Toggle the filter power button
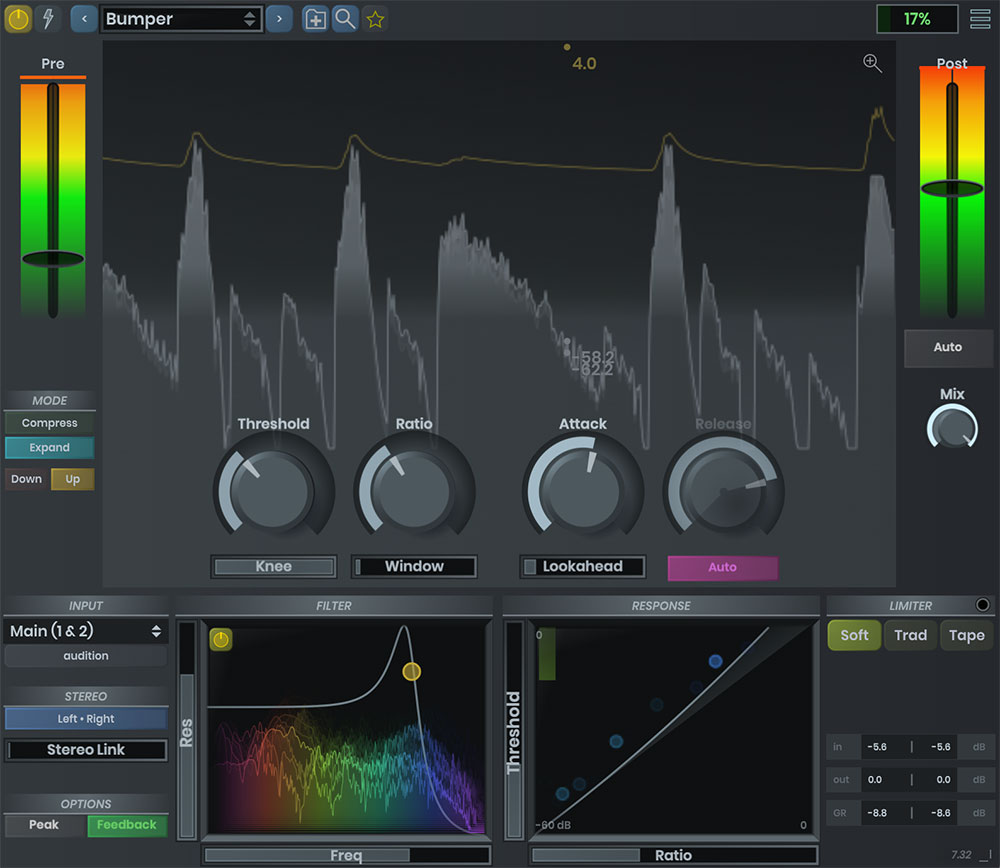This screenshot has width=1000, height=868. coord(221,640)
